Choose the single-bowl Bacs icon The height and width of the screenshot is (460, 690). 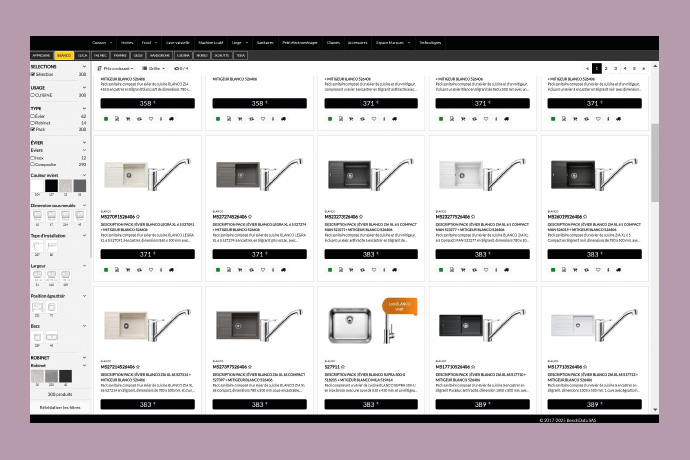click(37, 337)
